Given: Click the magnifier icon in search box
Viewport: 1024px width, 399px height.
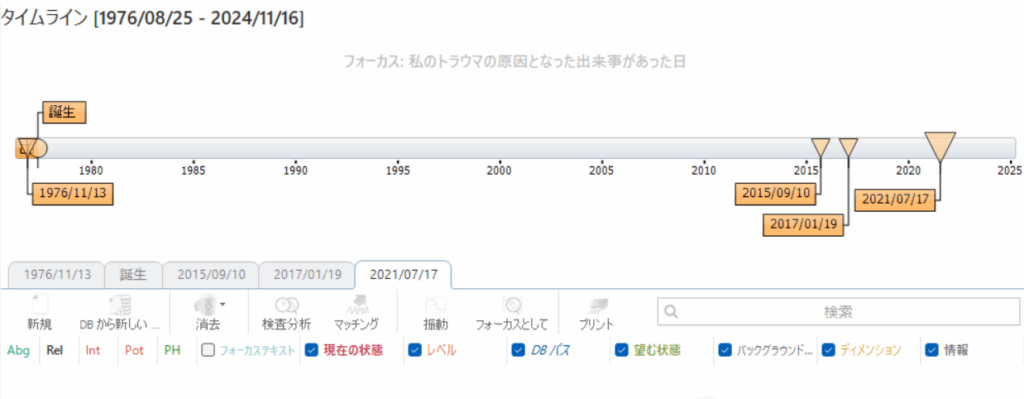Looking at the screenshot, I should pos(670,311).
